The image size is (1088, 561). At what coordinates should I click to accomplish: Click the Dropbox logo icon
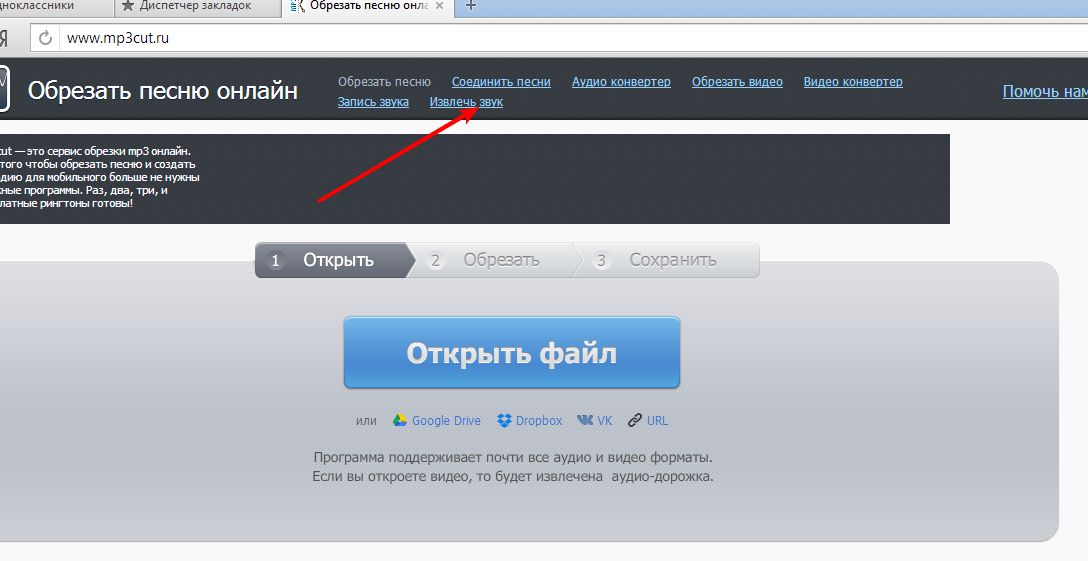[x=505, y=421]
